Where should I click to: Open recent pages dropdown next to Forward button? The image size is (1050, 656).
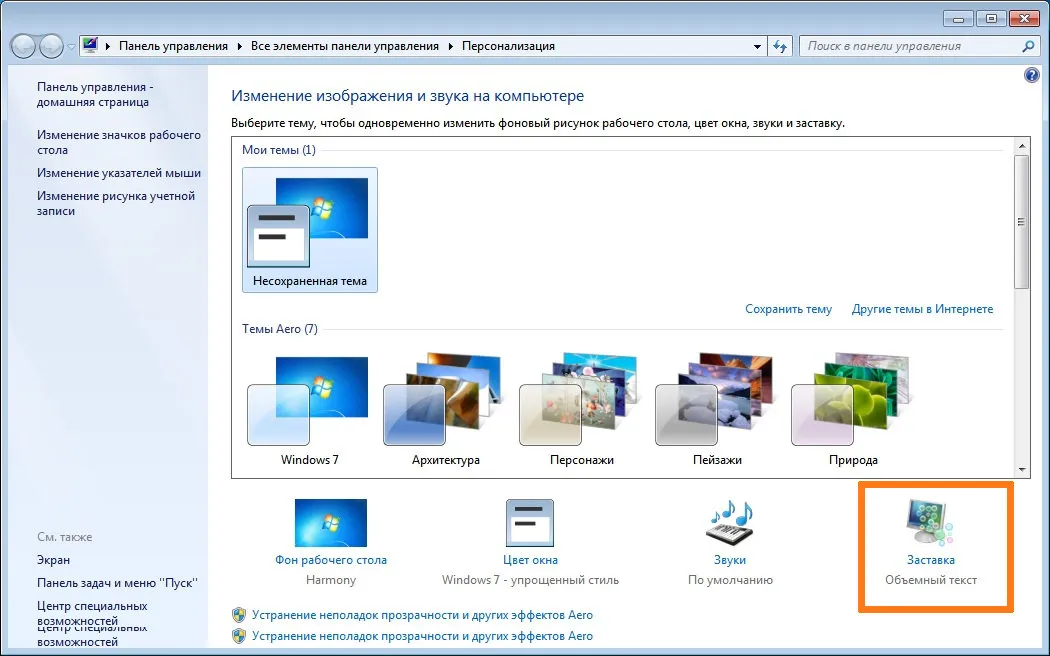pyautogui.click(x=71, y=47)
